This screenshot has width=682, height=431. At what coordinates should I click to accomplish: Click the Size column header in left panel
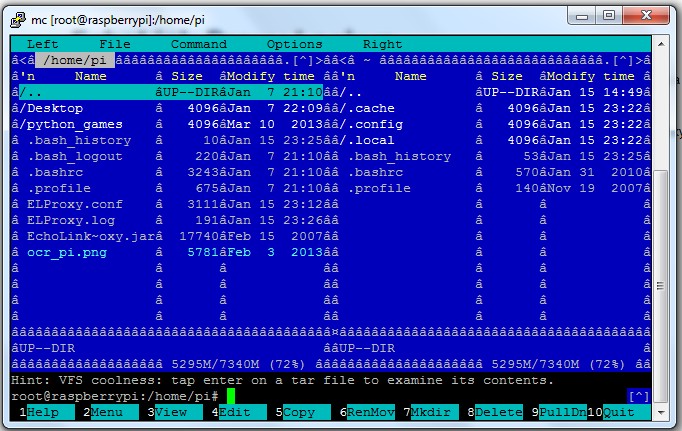[x=187, y=76]
